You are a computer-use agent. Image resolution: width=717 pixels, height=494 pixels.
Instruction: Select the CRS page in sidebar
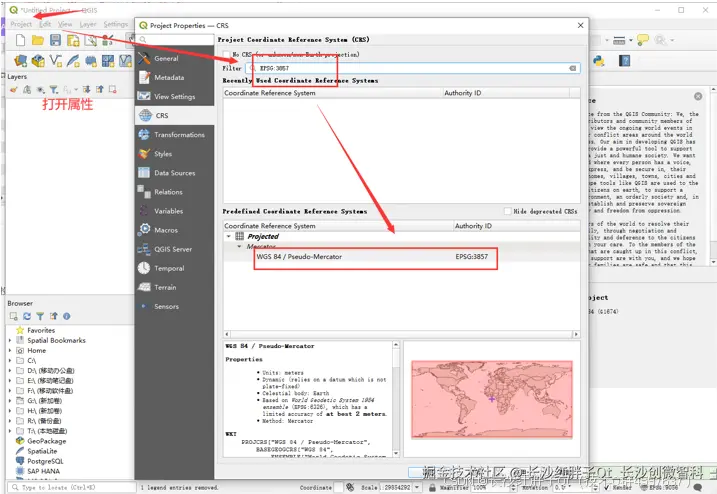tap(174, 116)
